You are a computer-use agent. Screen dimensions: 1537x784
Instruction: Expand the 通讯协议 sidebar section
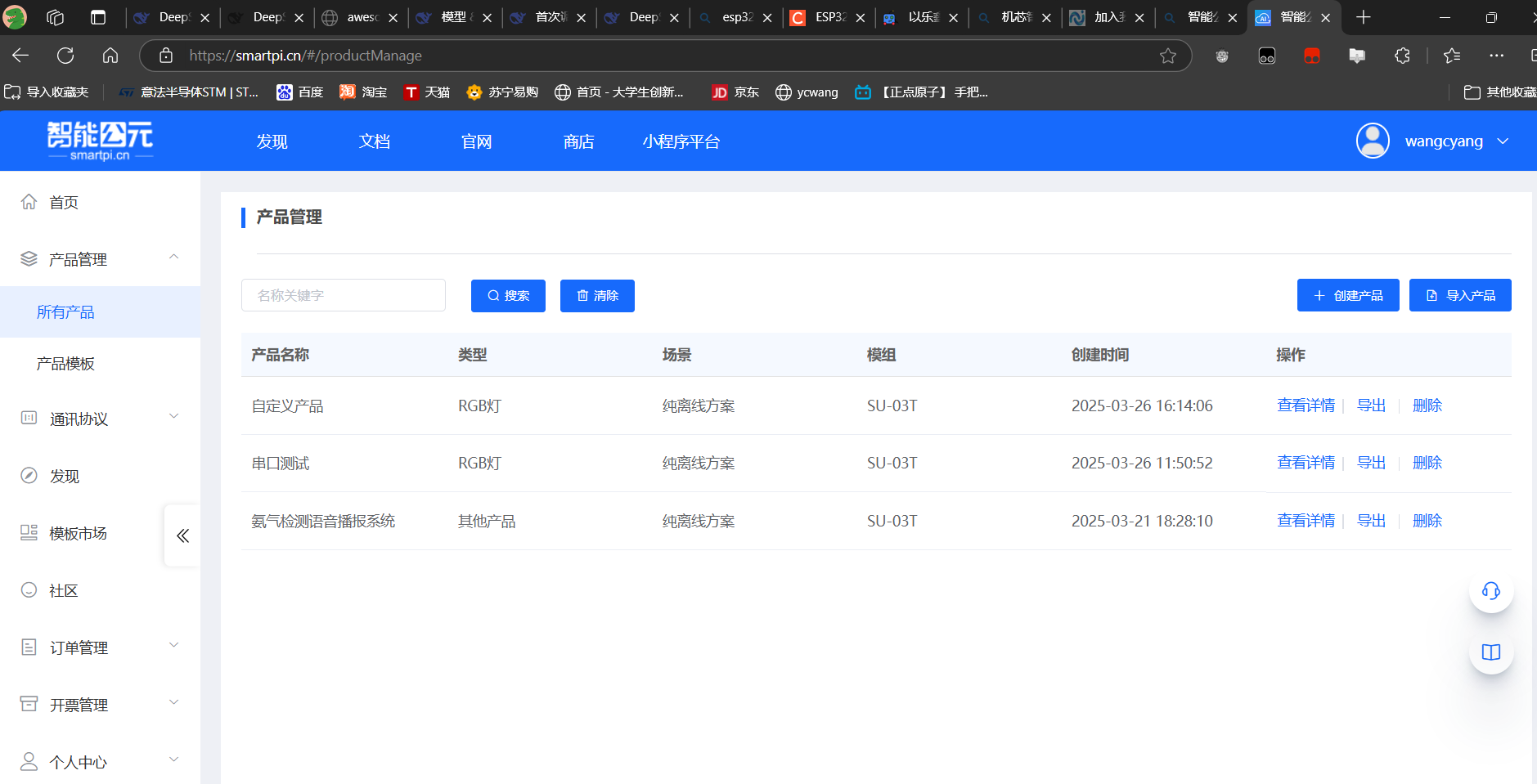(x=173, y=415)
